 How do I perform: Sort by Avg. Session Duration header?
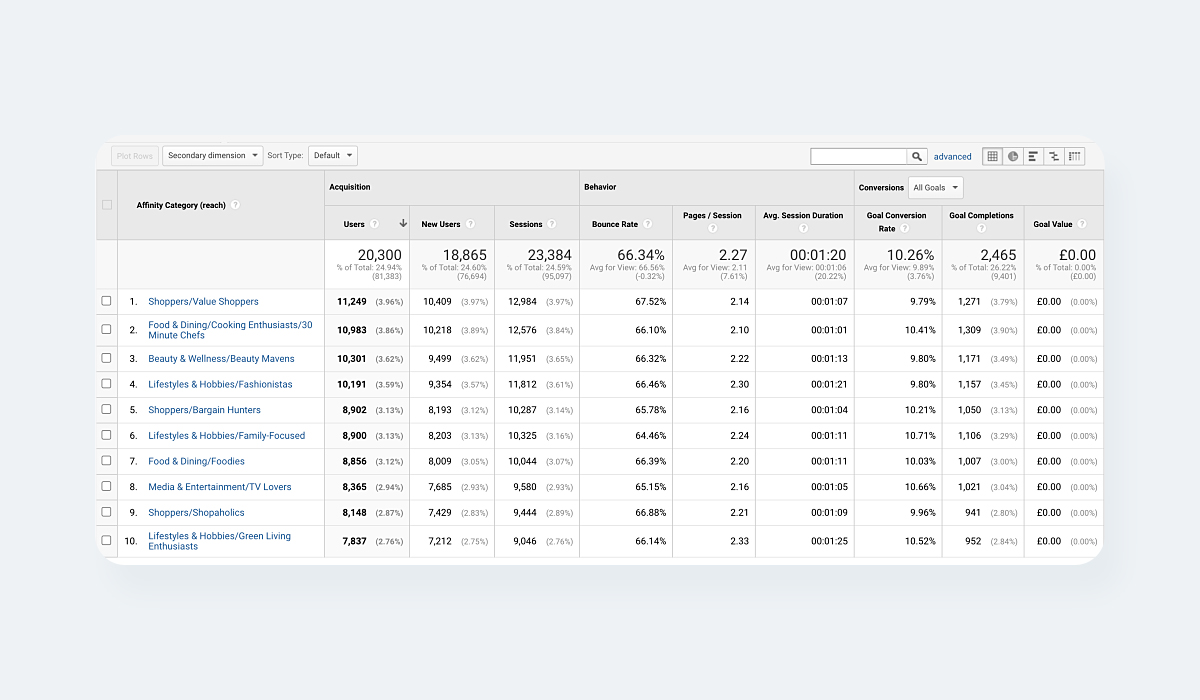(804, 216)
